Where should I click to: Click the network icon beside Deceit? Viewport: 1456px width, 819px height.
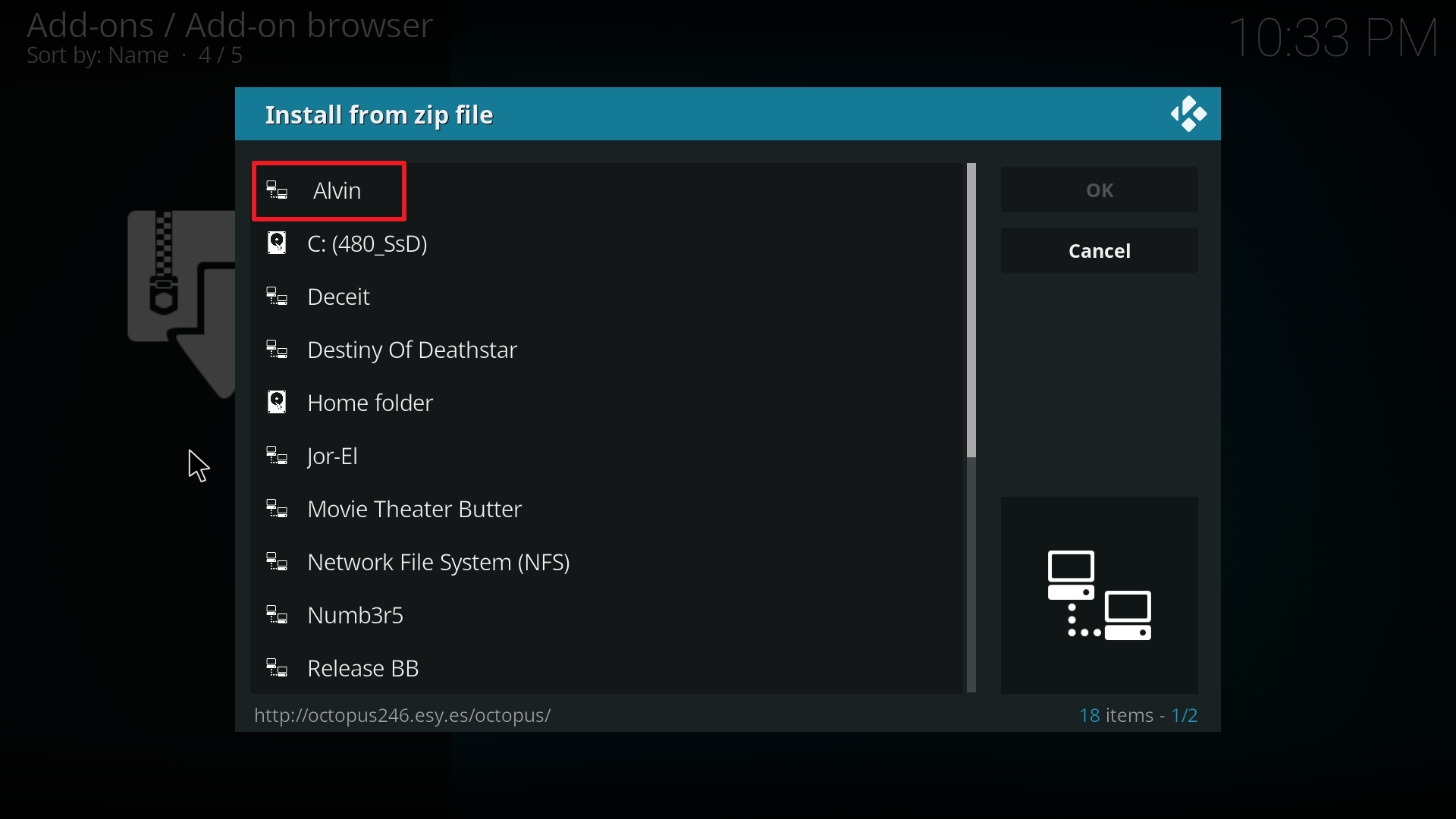[278, 297]
